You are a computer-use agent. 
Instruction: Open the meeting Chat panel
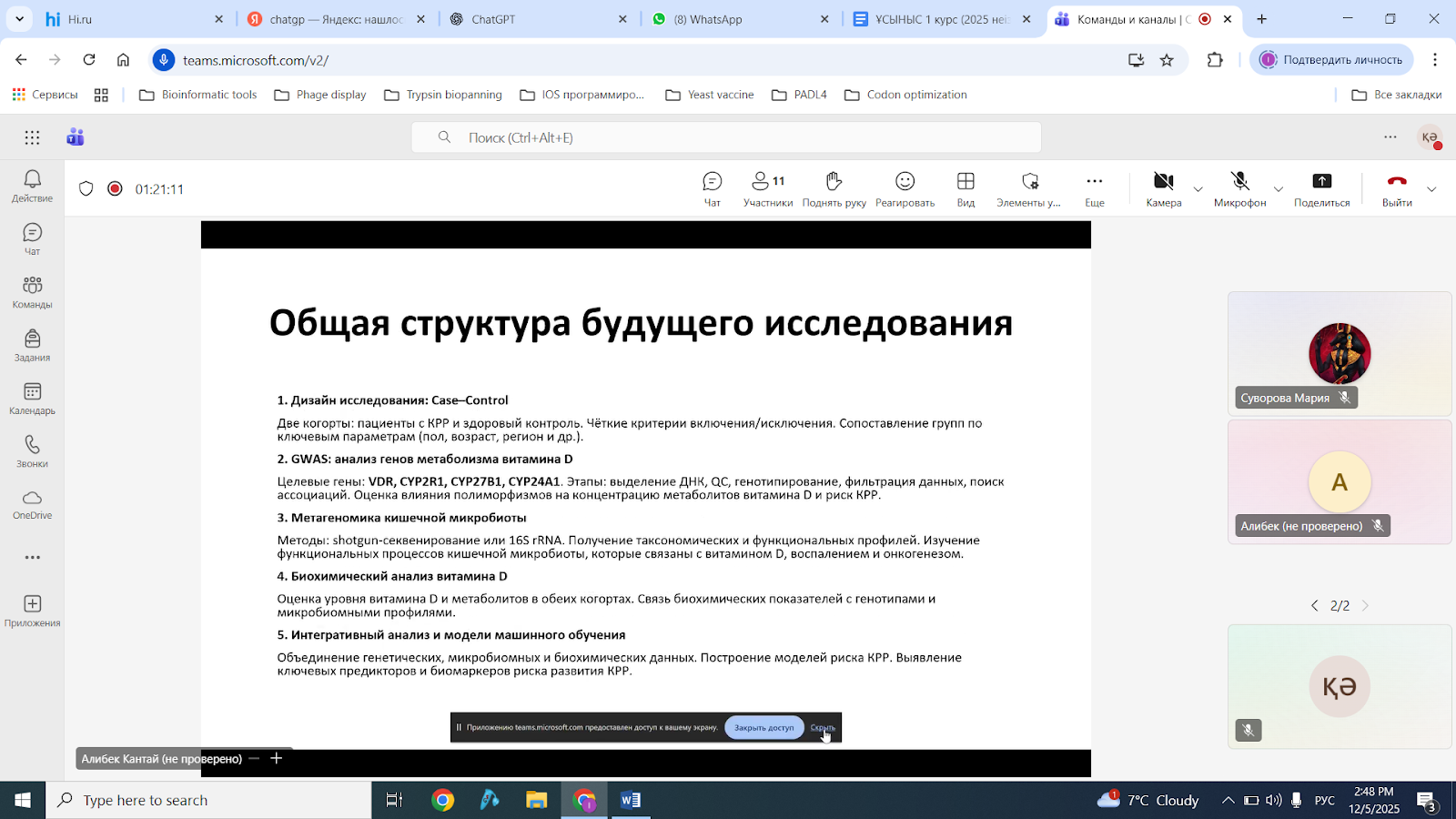tap(712, 189)
